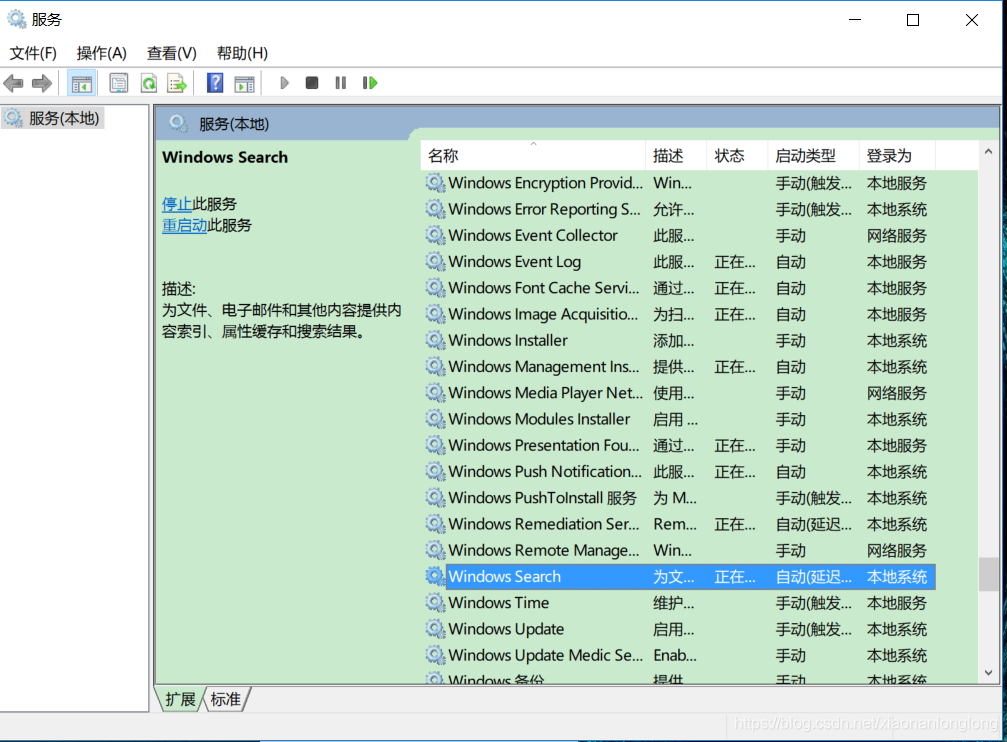The height and width of the screenshot is (742, 1007).
Task: Click the 停止 service link
Action: 177,204
